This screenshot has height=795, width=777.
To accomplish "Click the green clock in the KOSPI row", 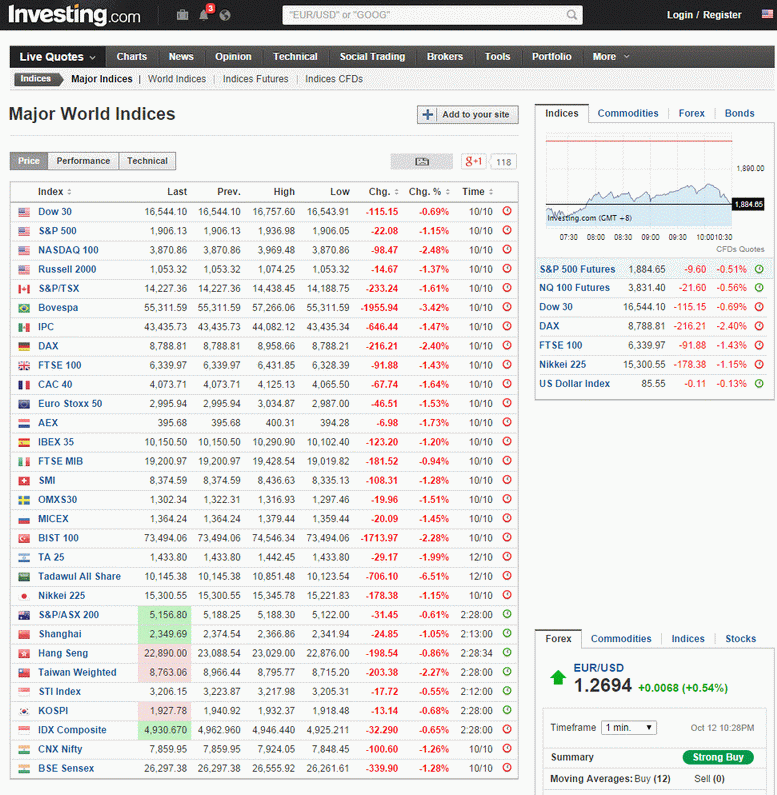I will 507,710.
